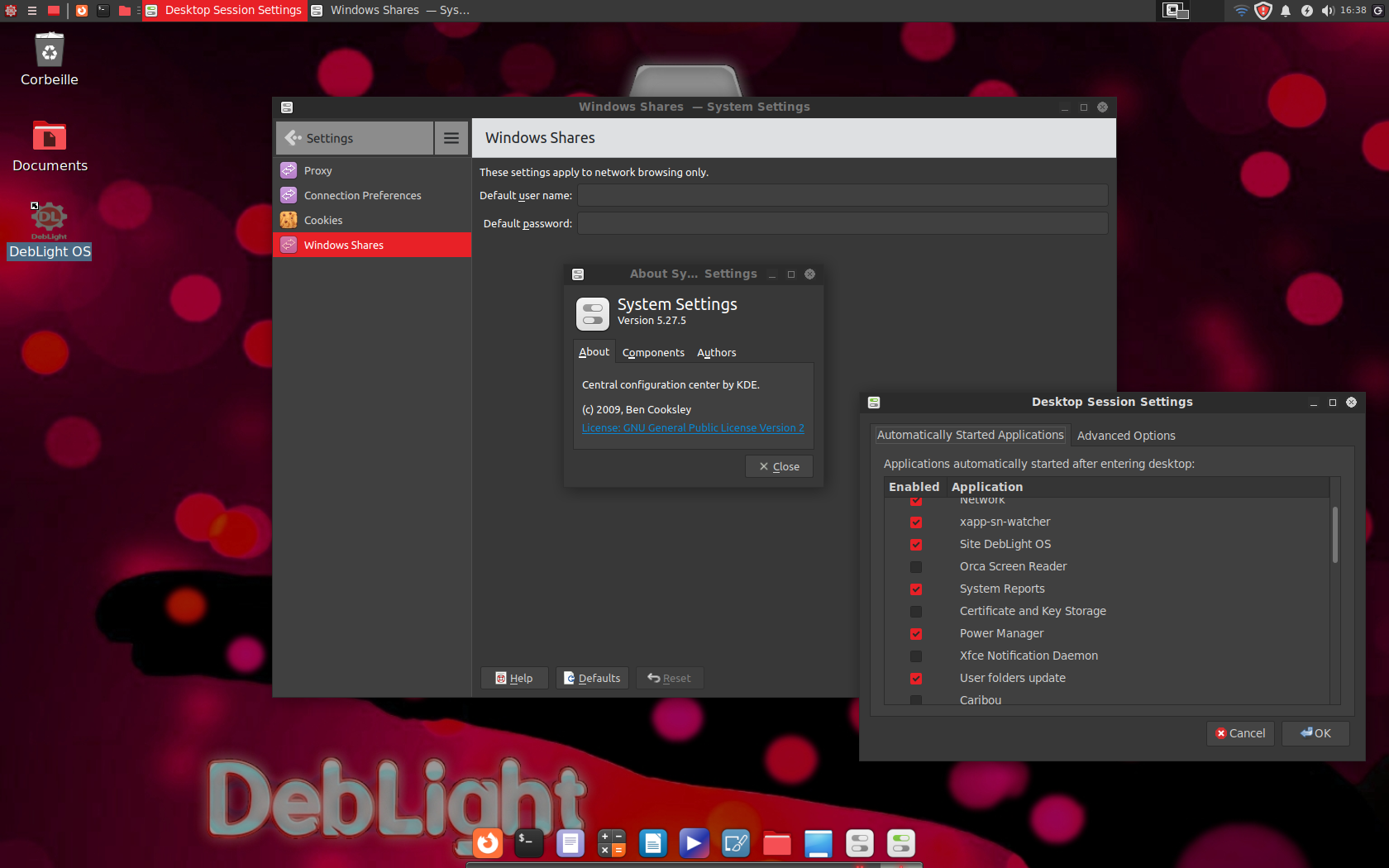The image size is (1389, 868).
Task: Open the DebLight OS desktop shortcut
Action: point(50,231)
